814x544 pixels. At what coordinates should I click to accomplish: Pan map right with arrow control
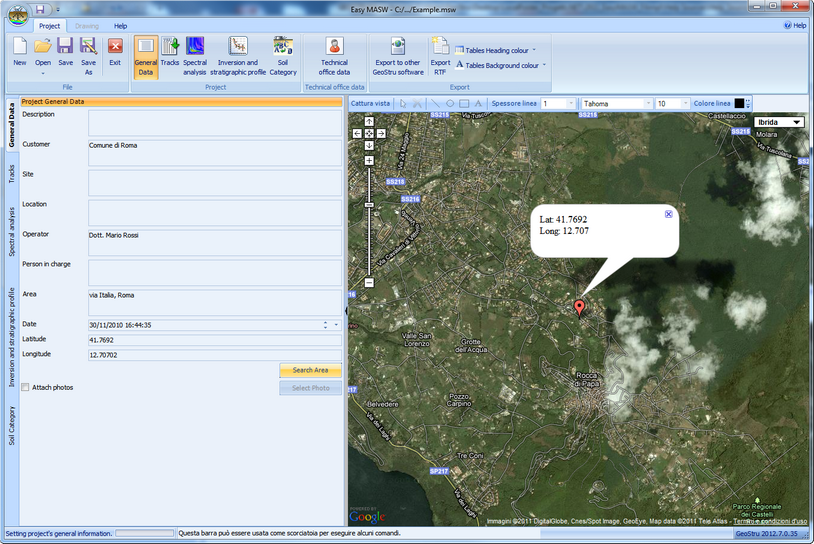381,133
